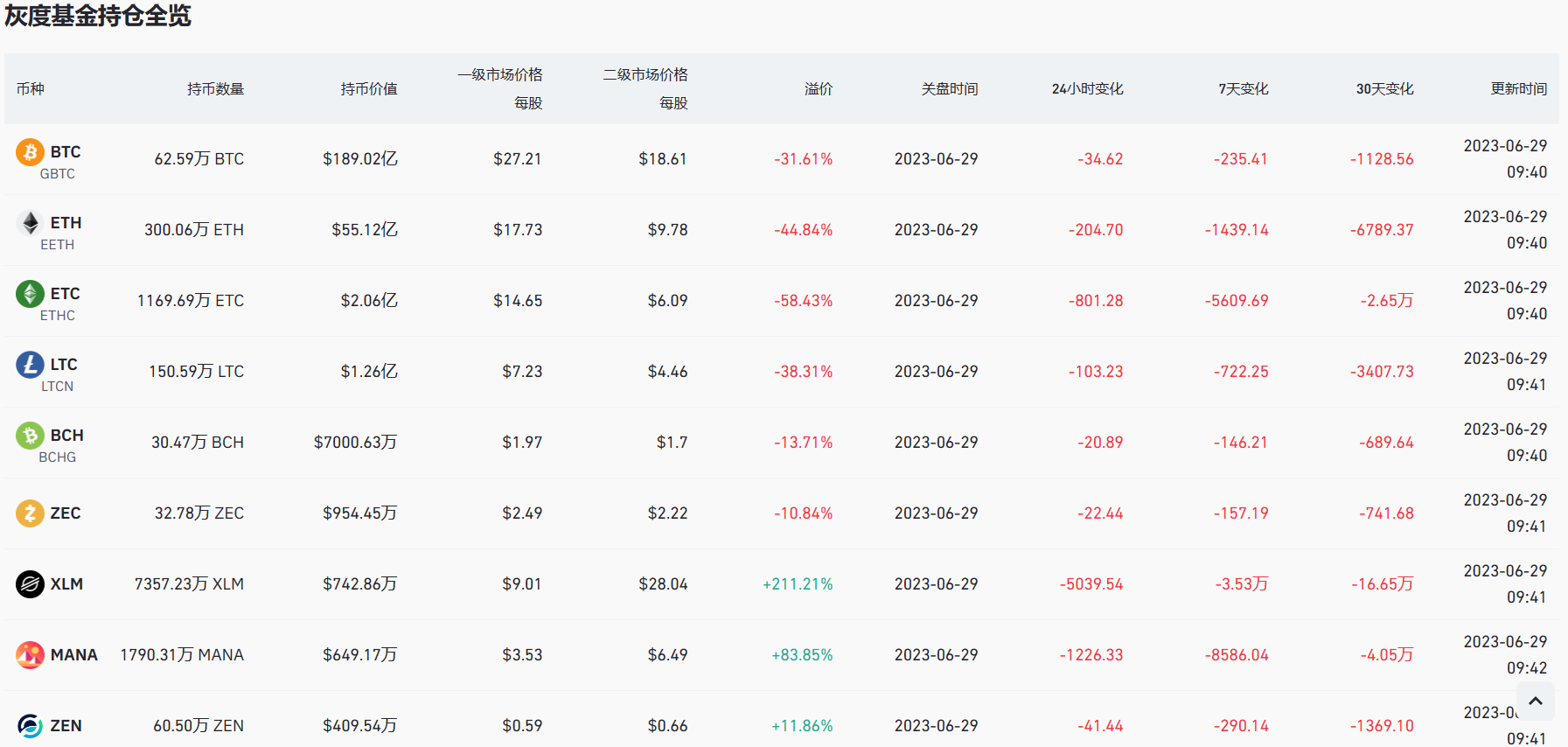Select the +211.21% premium value
The height and width of the screenshot is (747, 1568).
coord(798,584)
